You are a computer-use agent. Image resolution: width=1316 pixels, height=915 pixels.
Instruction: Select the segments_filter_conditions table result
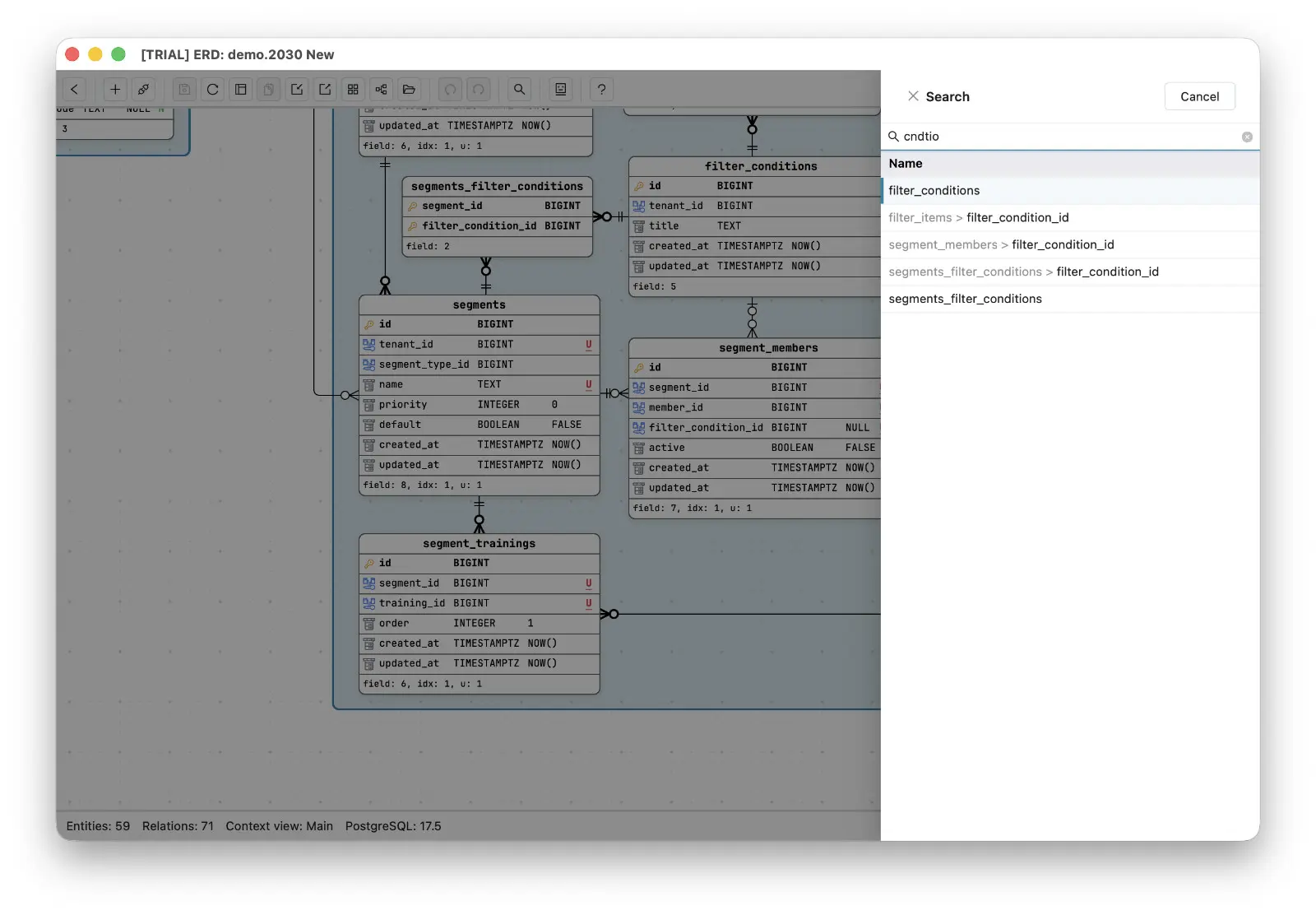(x=1070, y=300)
